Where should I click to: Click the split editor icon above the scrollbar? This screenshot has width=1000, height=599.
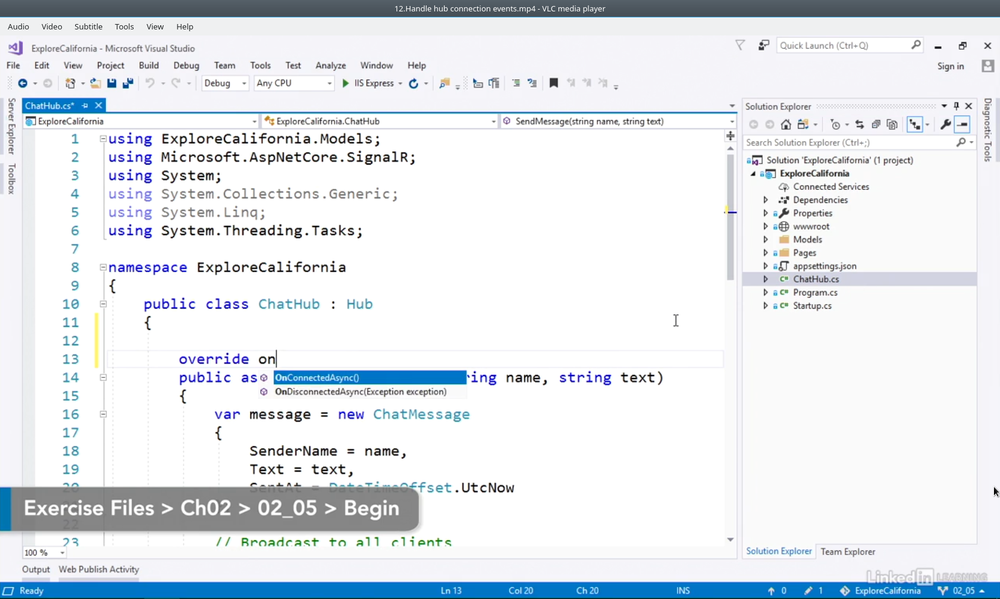730,136
